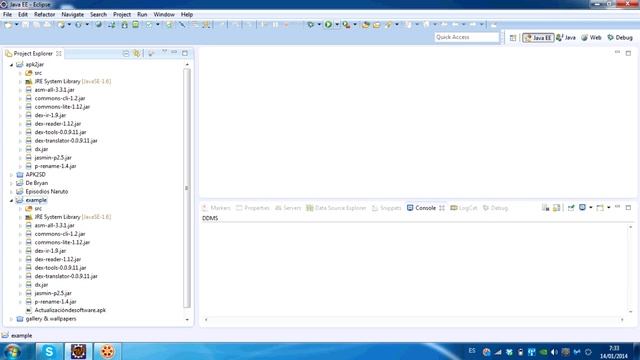
Task: Switch to the Data Source Explorer tab
Action: click(336, 208)
